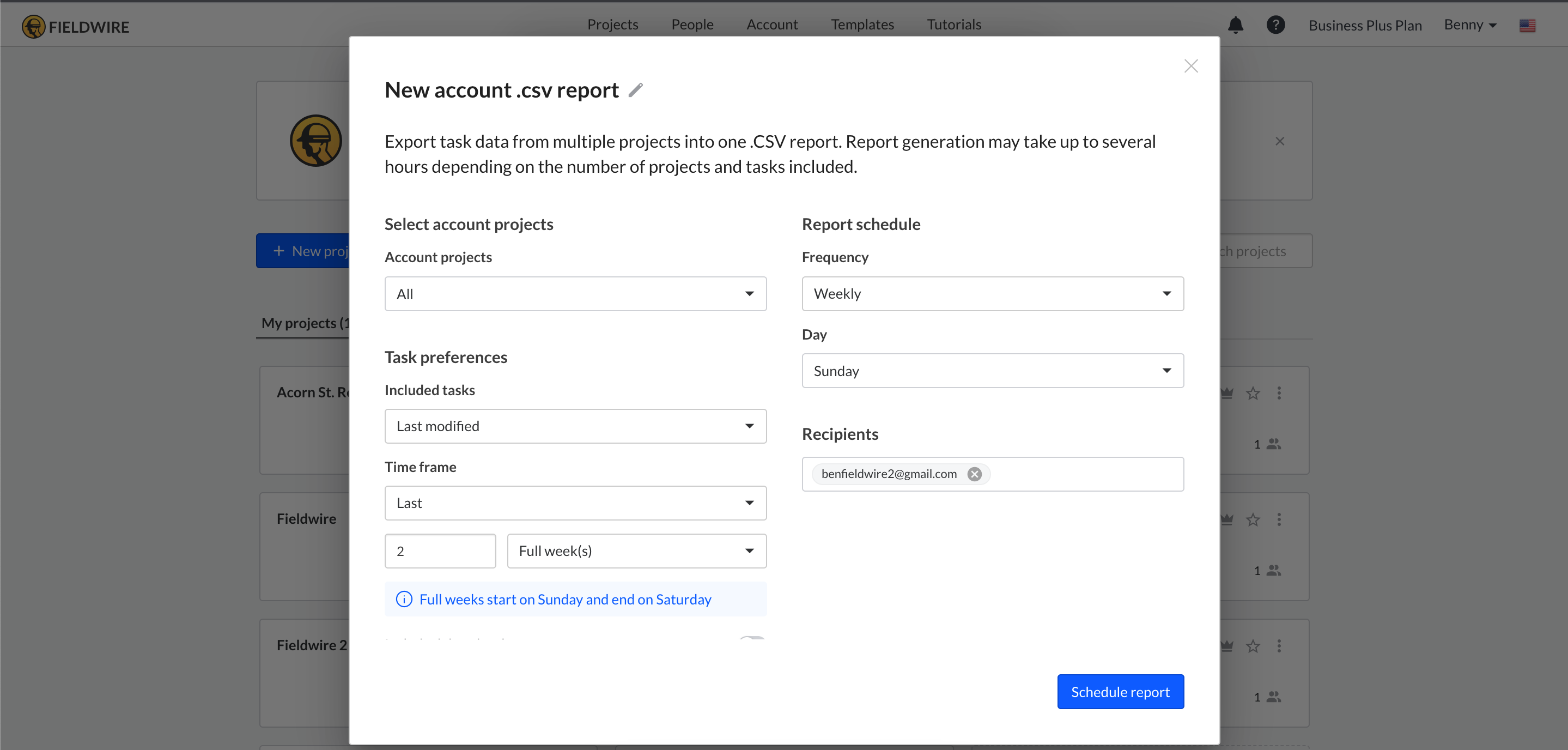Toggle the partially visible switch below time frame

(x=752, y=638)
